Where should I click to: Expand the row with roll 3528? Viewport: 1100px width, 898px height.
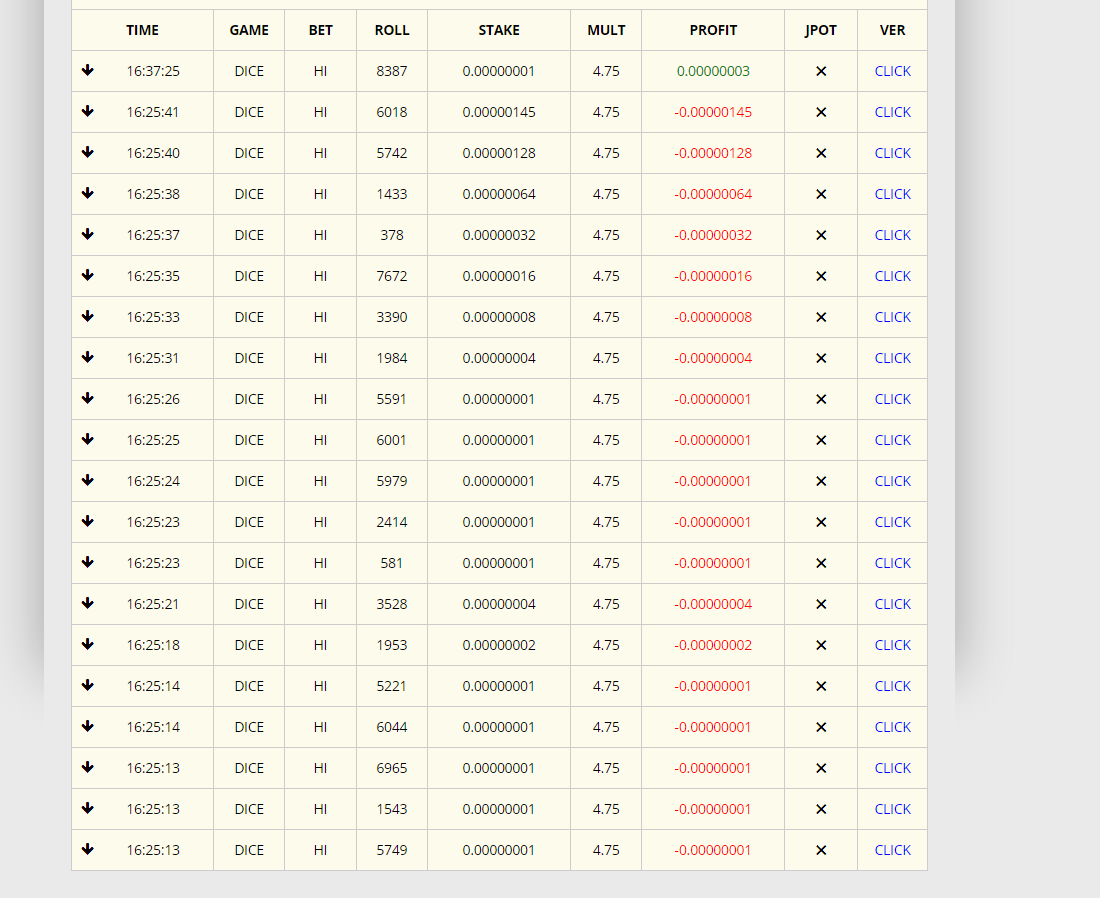pyautogui.click(x=88, y=603)
